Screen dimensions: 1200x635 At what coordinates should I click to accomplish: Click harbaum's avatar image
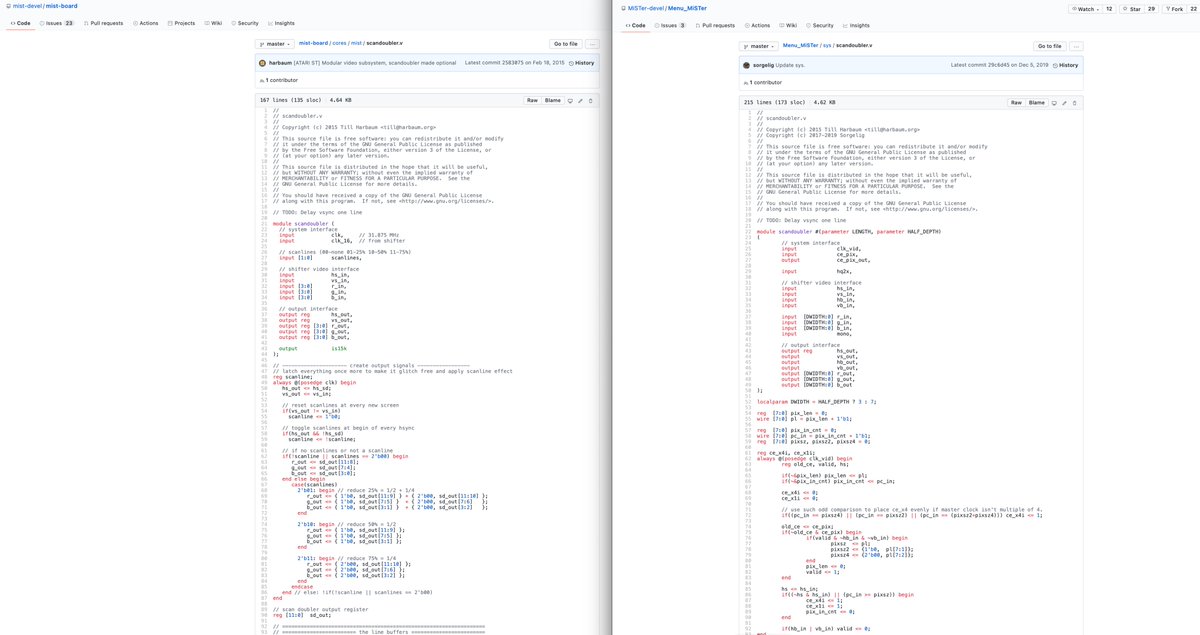[x=262, y=63]
